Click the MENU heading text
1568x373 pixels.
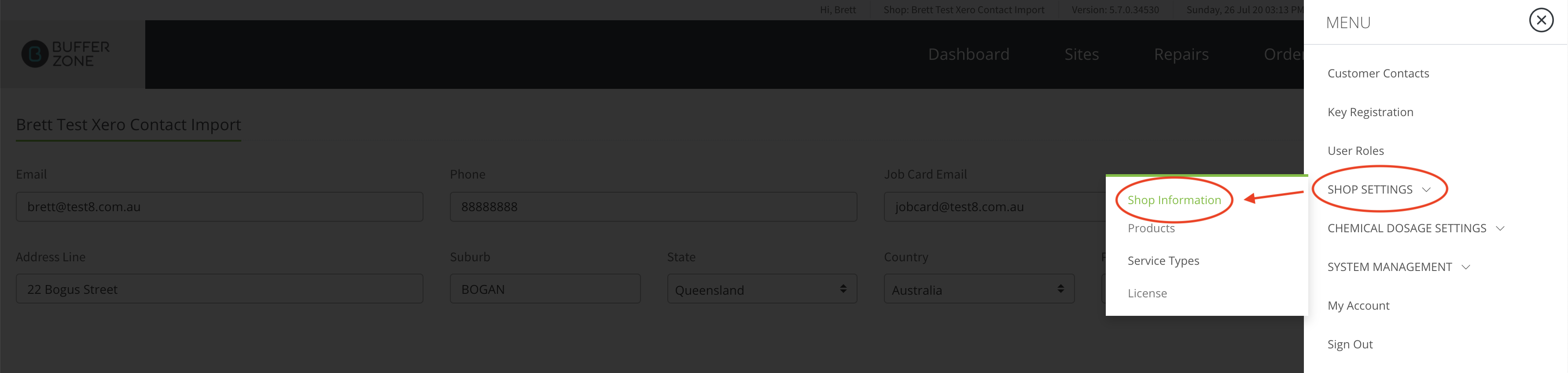[x=1347, y=22]
